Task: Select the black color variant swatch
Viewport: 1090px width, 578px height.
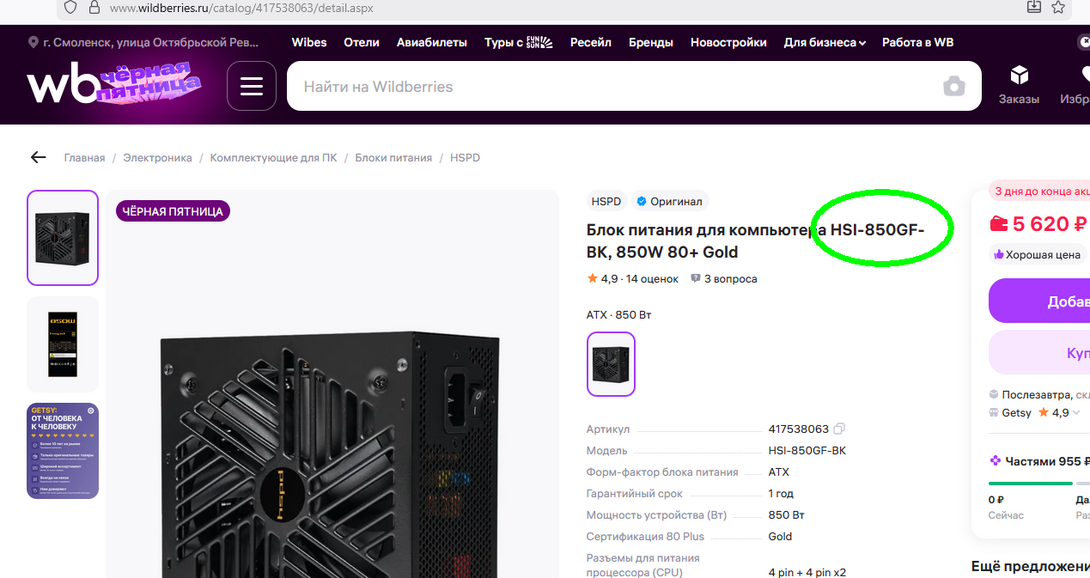Action: (x=610, y=364)
